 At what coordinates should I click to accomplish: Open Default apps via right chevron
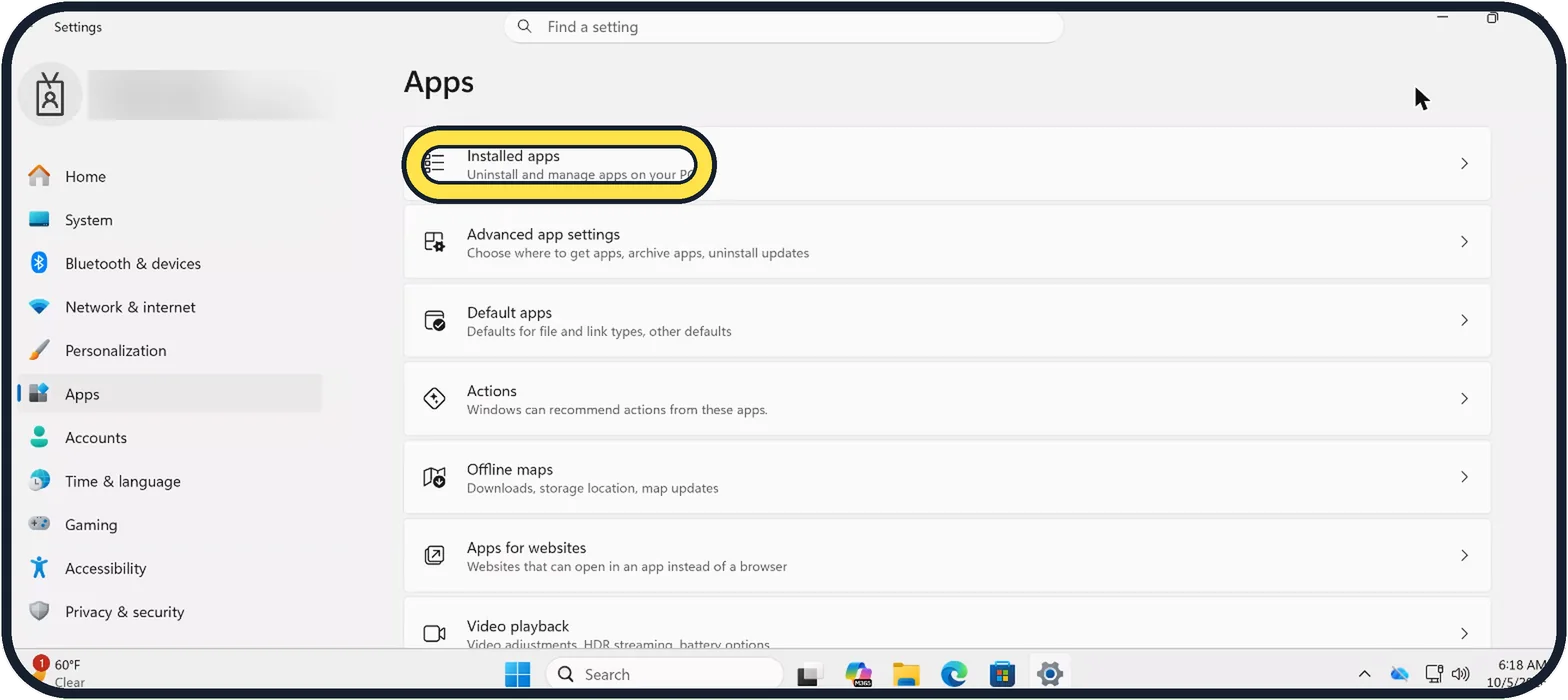tap(1464, 320)
